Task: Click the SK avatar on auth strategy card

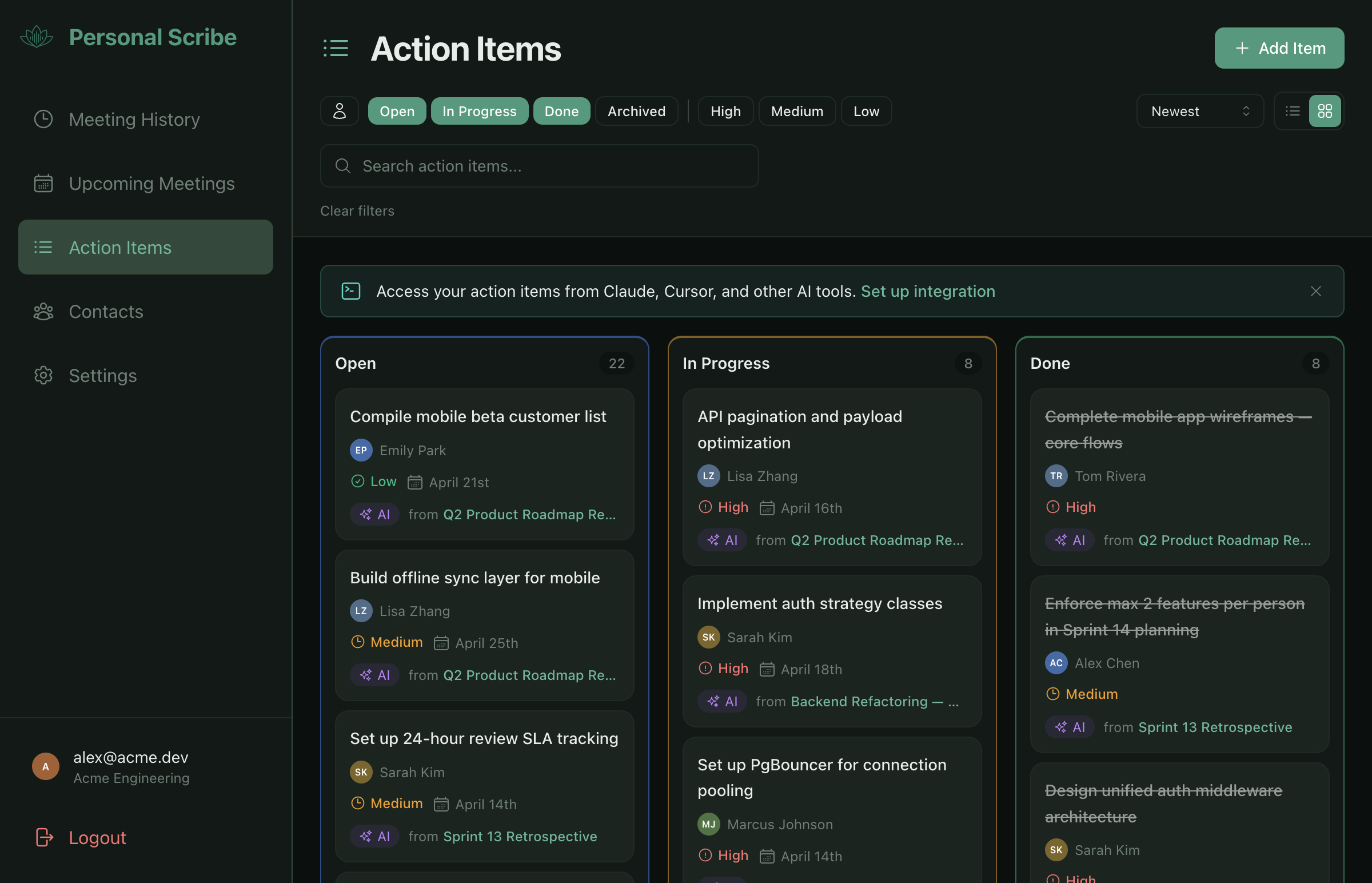Action: click(708, 637)
